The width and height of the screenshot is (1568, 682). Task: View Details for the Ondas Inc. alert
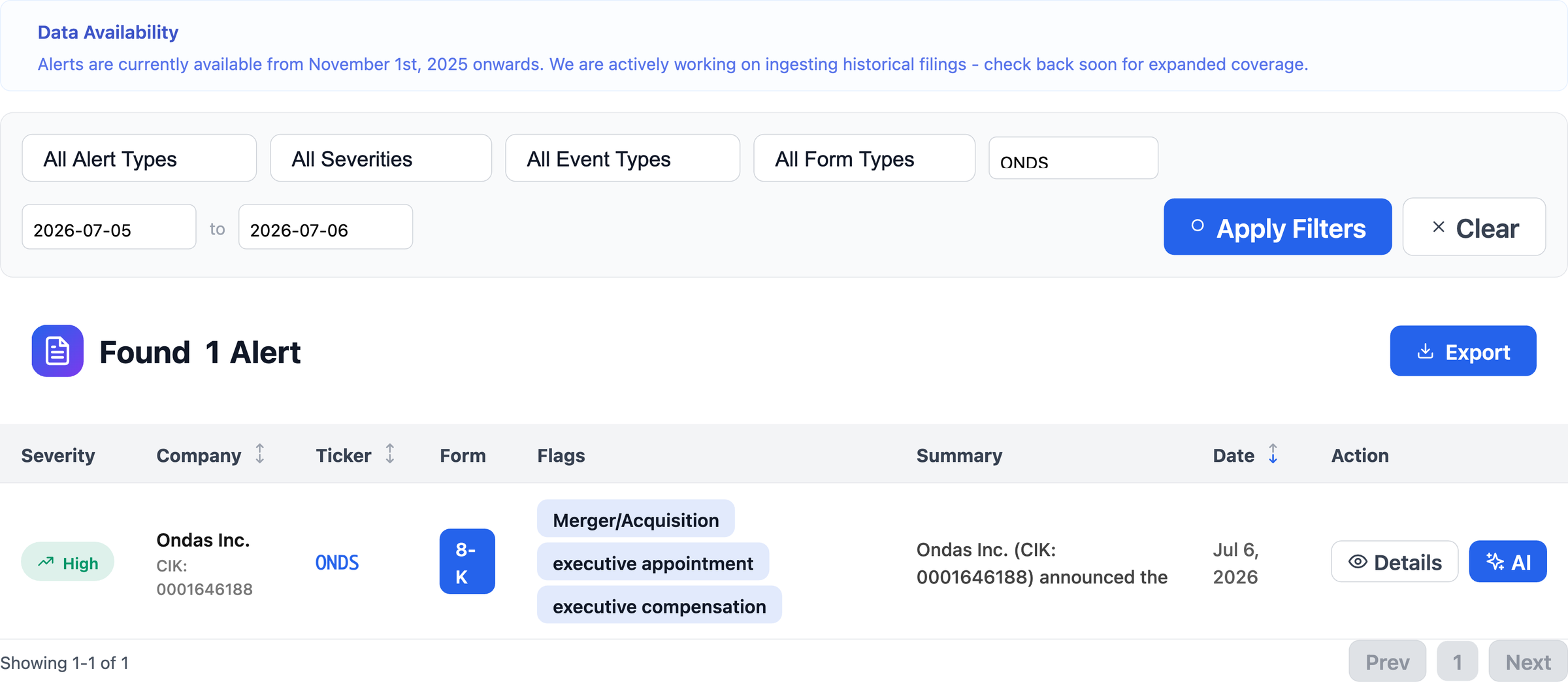point(1395,562)
